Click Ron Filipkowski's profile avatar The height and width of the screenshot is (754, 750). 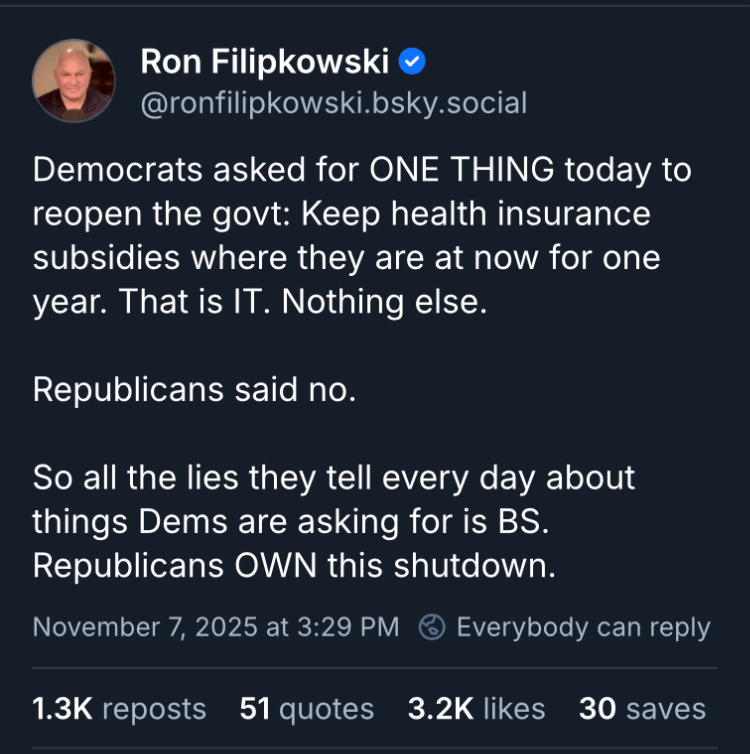73,80
